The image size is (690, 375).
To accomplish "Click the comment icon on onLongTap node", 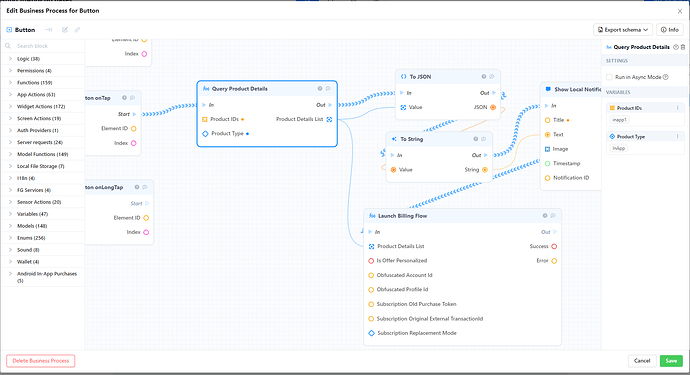I will point(145,187).
